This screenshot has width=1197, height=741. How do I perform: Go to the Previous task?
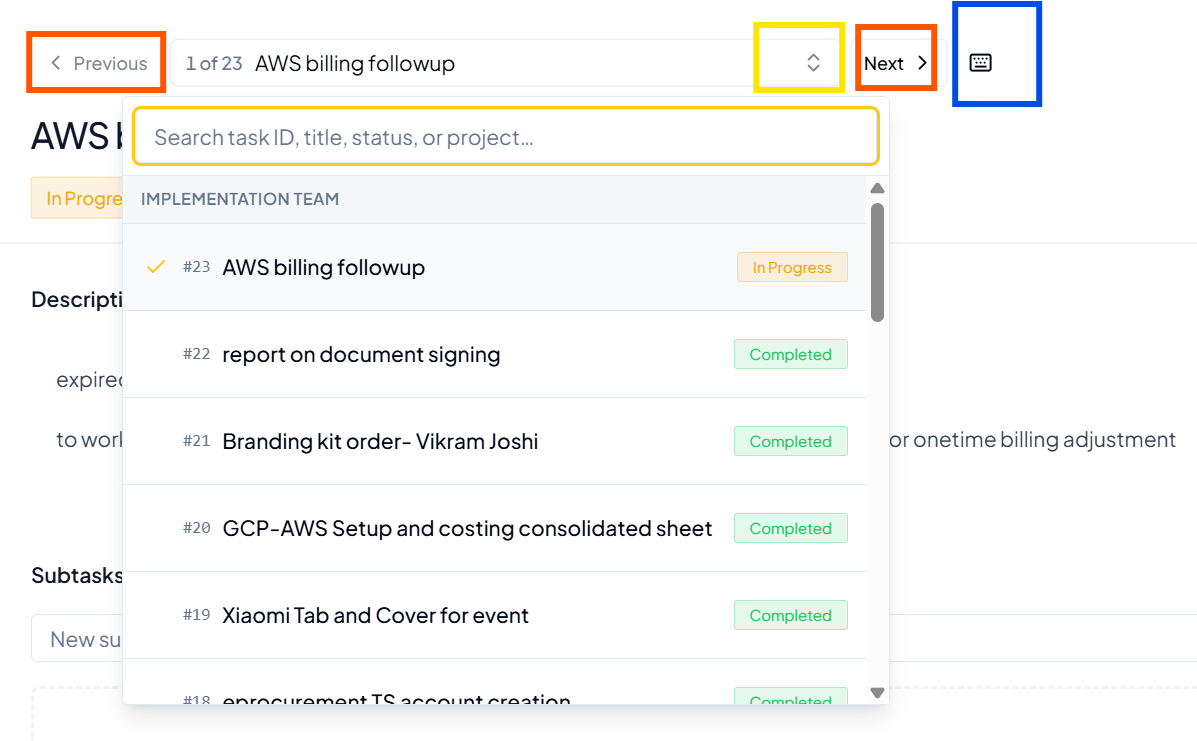pyautogui.click(x=97, y=63)
